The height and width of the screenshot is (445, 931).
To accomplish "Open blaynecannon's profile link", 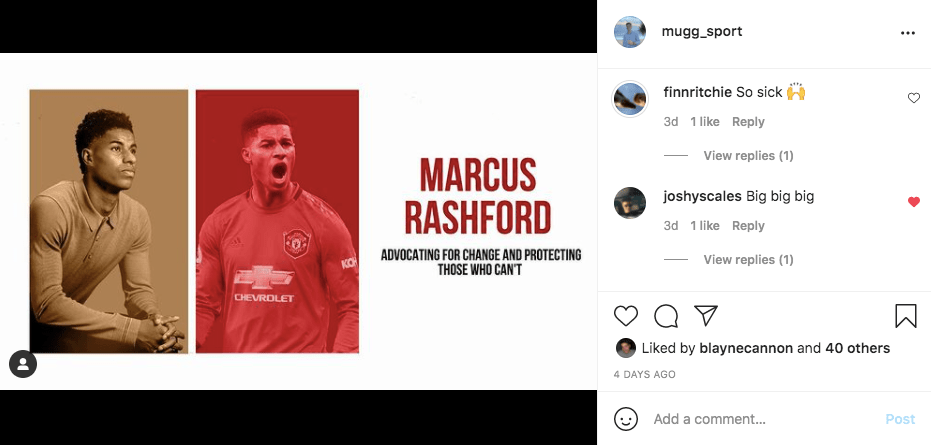I will (x=746, y=348).
